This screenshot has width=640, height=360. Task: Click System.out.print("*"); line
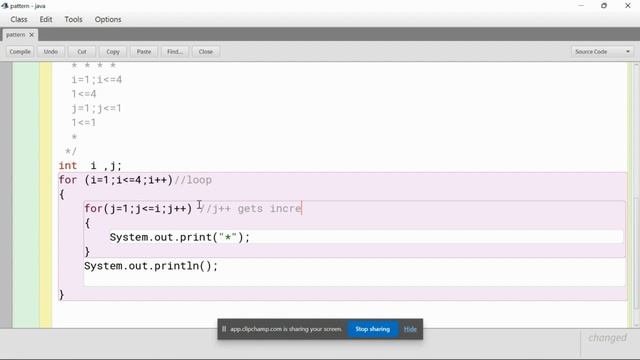click(x=180, y=237)
